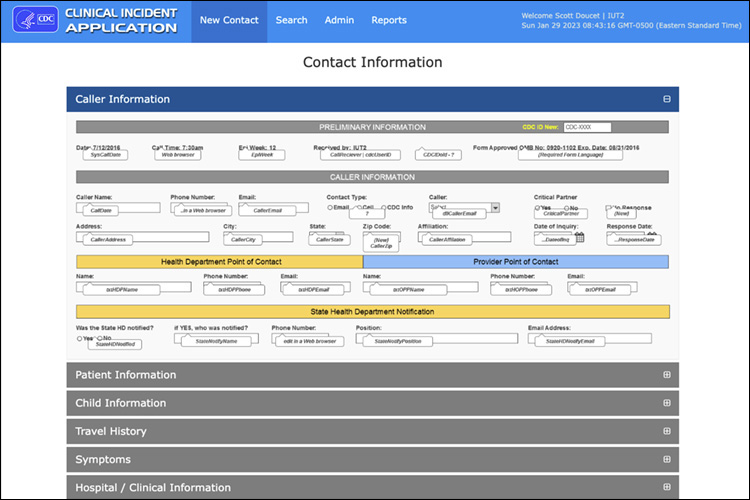Click the plus icon on Hospital / Clinical Information bar
Screen dimensions: 750x500
tap(666, 487)
